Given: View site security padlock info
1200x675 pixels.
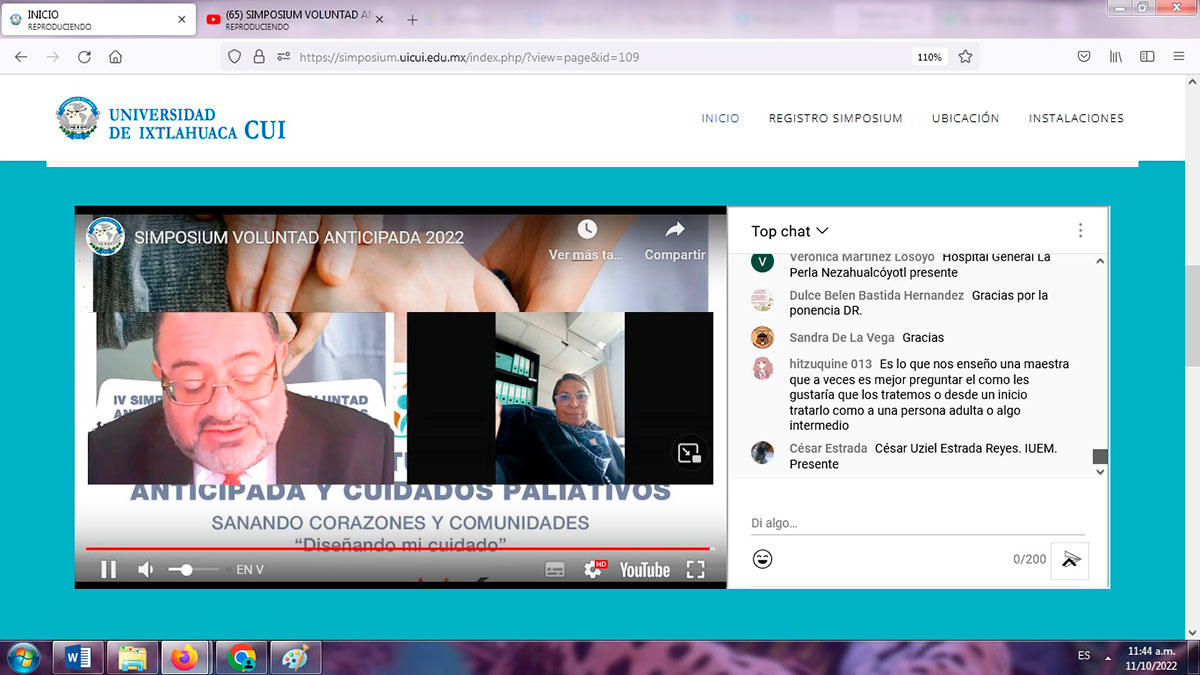Looking at the screenshot, I should [x=259, y=57].
